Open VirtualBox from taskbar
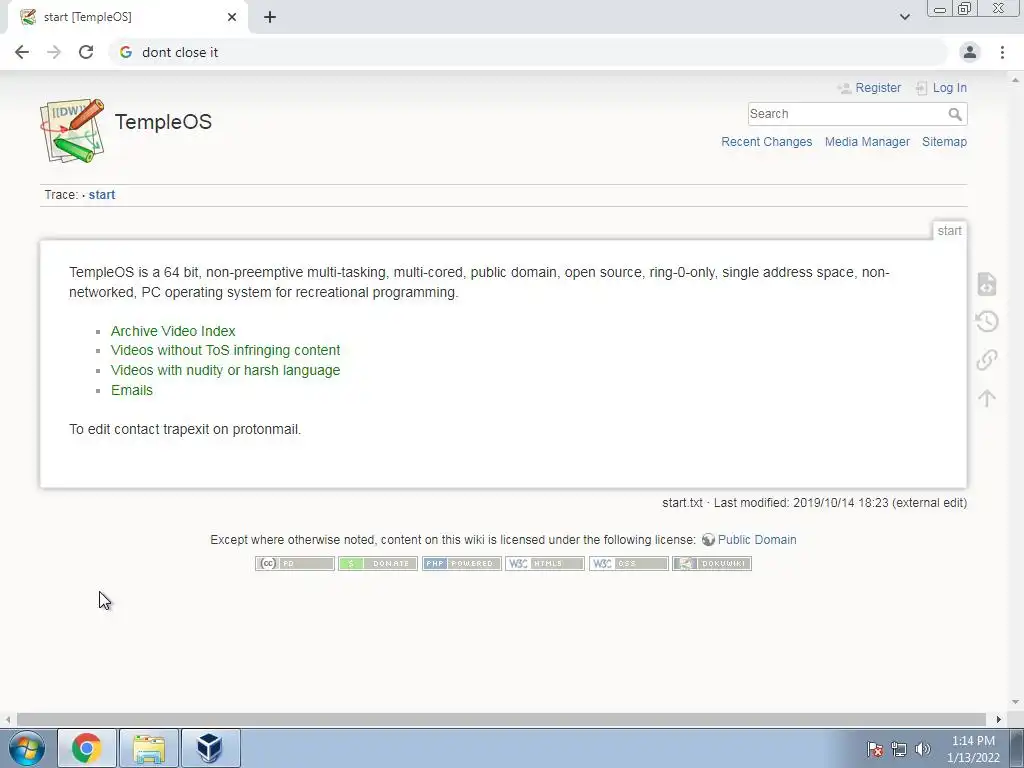This screenshot has width=1024, height=768. click(210, 748)
